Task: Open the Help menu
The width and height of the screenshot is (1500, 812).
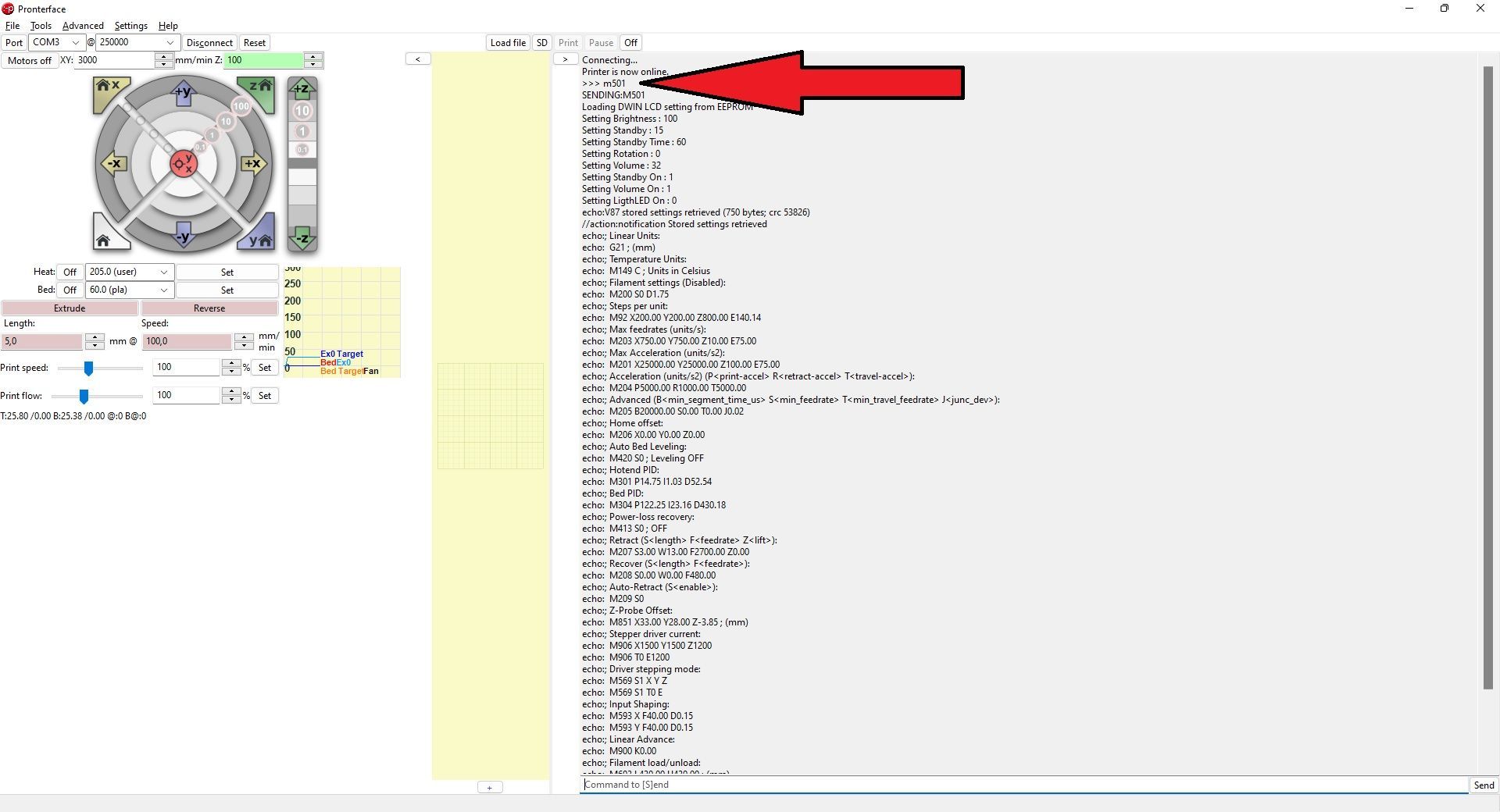Action: tap(168, 26)
